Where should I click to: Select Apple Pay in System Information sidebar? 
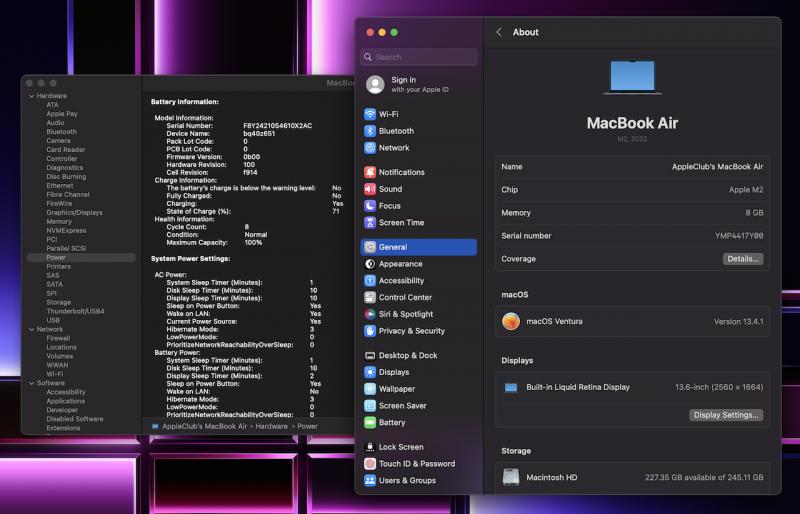[x=62, y=114]
